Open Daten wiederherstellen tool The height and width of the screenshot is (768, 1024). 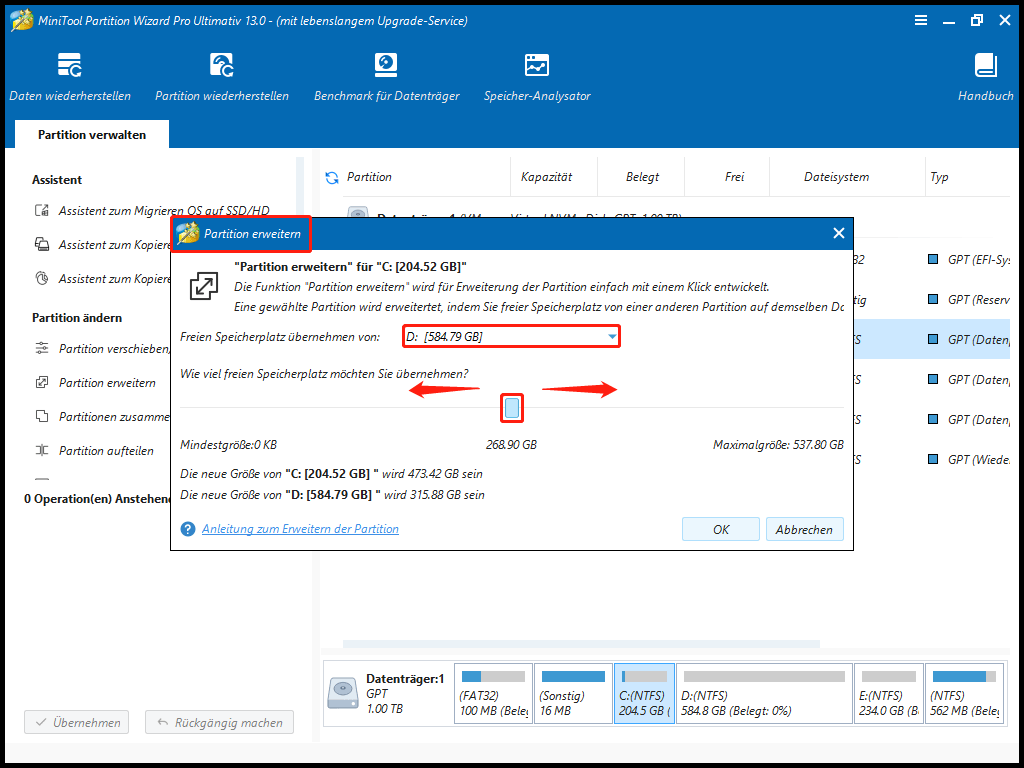[x=70, y=77]
